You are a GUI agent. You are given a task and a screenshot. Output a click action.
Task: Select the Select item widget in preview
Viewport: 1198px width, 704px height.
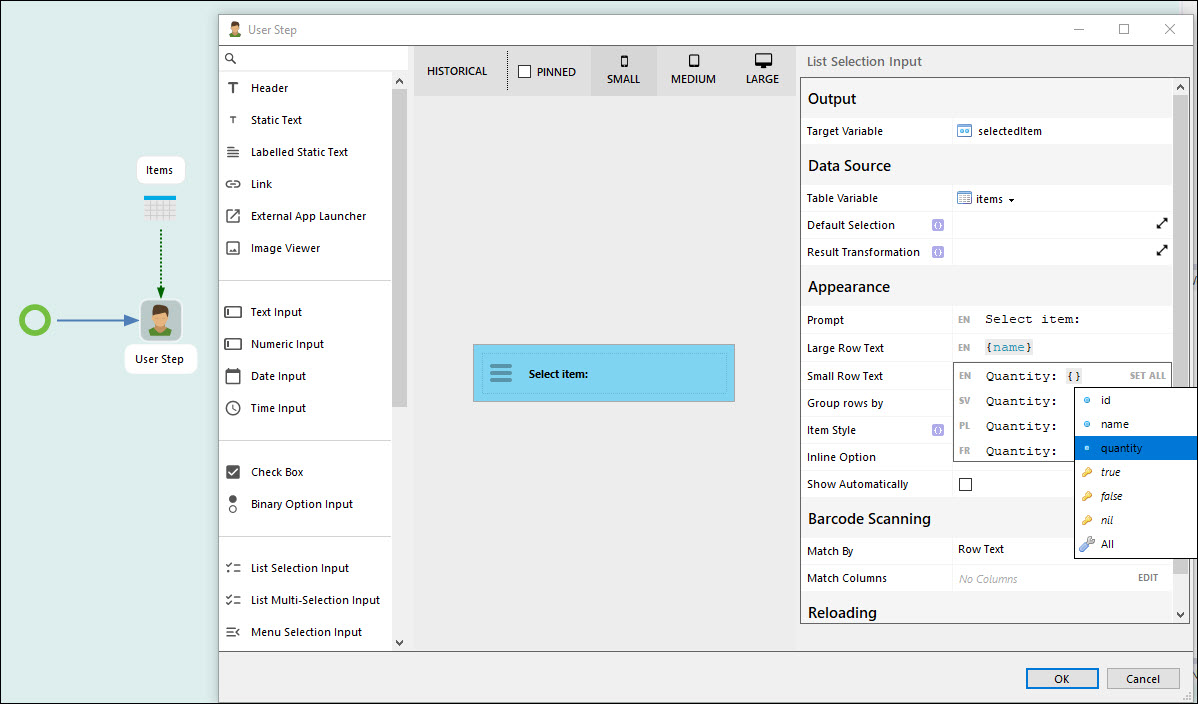pyautogui.click(x=604, y=373)
